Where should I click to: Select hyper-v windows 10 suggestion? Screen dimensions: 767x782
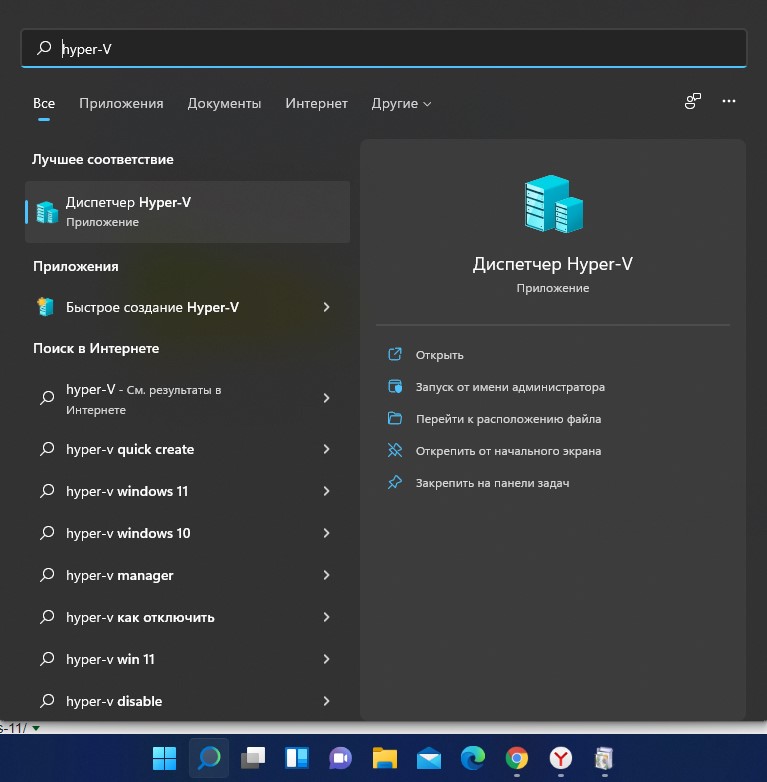coord(188,533)
